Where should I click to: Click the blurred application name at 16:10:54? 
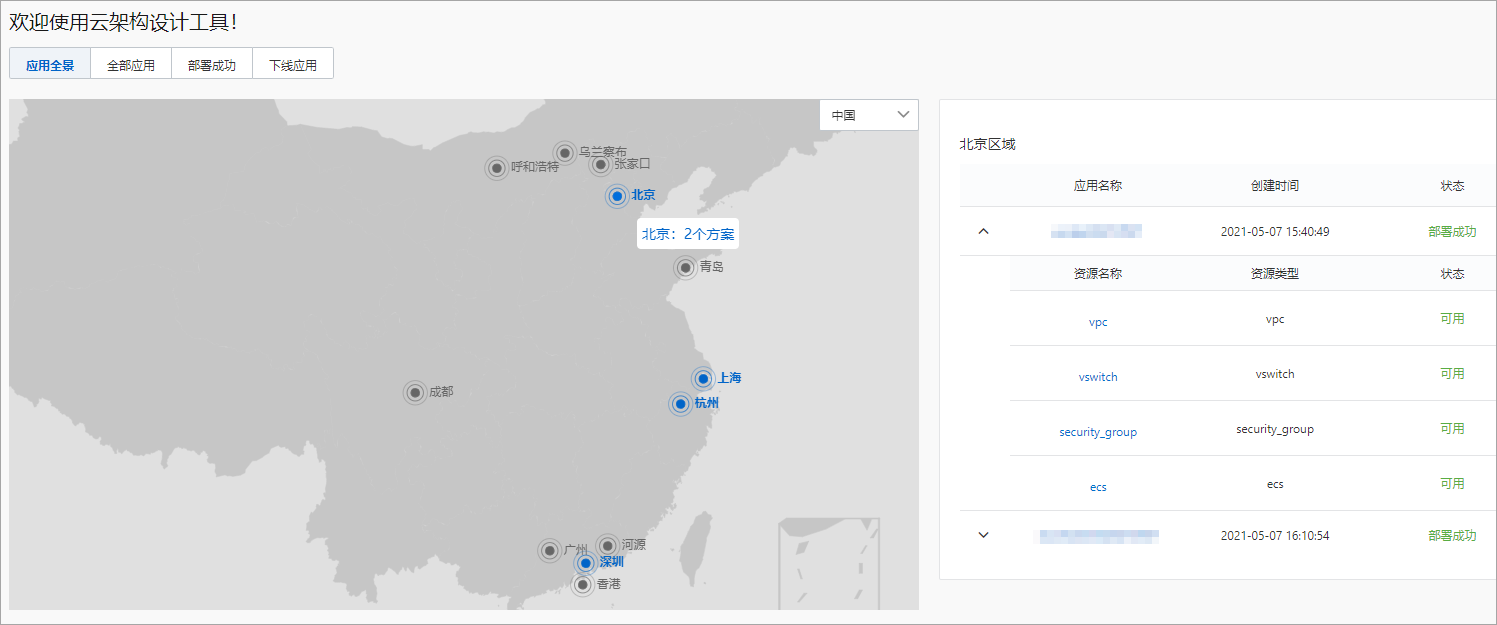tap(1099, 536)
